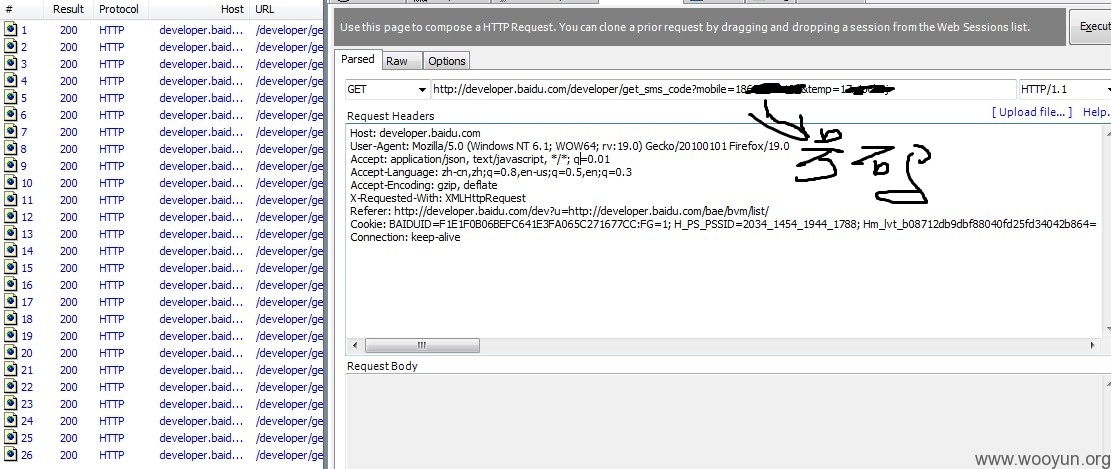Sort sessions by the Protocol column header
This screenshot has width=1111, height=469.
coord(118,9)
